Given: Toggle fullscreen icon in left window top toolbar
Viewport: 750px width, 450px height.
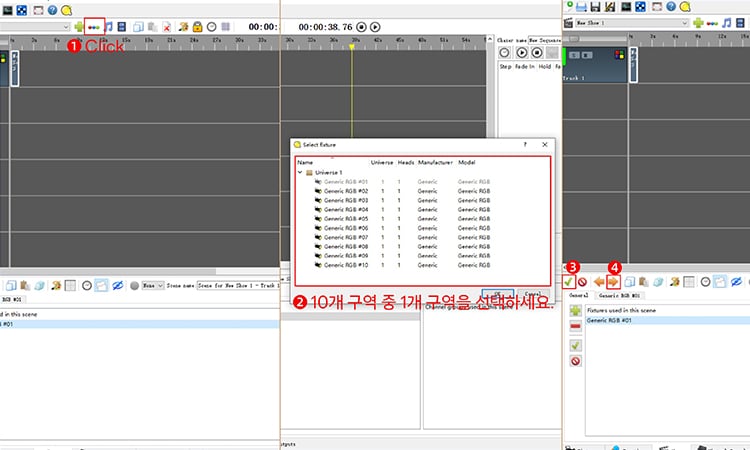Looking at the screenshot, I should (38, 10).
